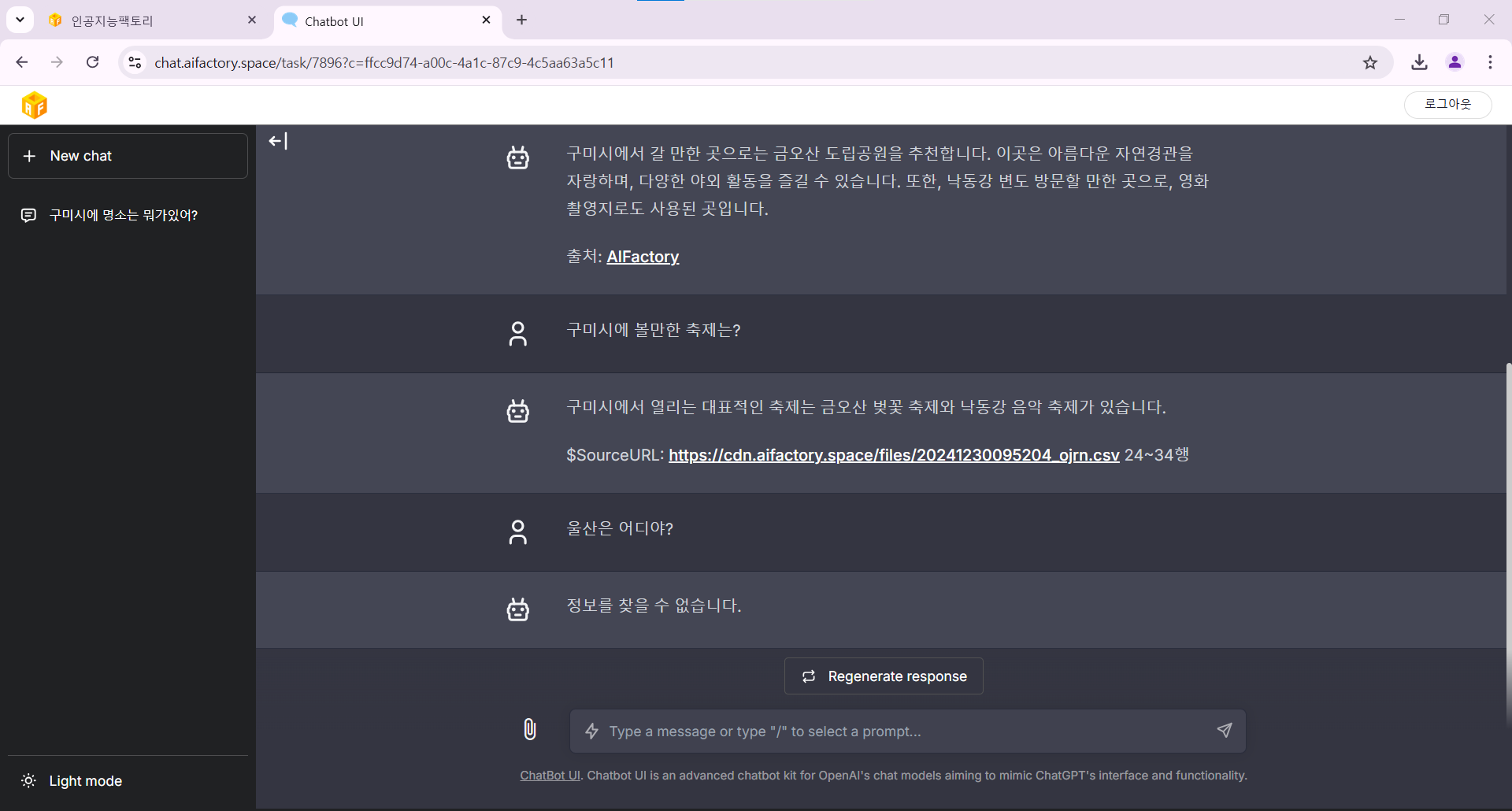Start a New chat

pyautogui.click(x=128, y=156)
